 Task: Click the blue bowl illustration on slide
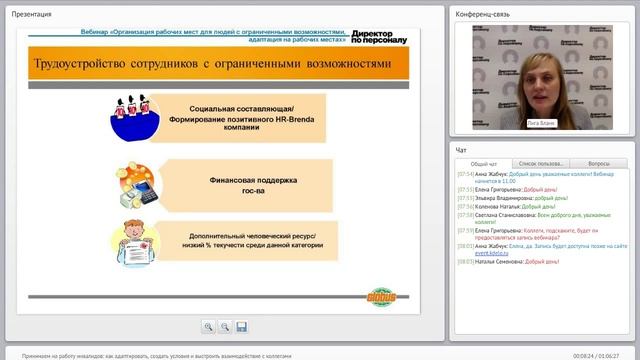point(135,118)
